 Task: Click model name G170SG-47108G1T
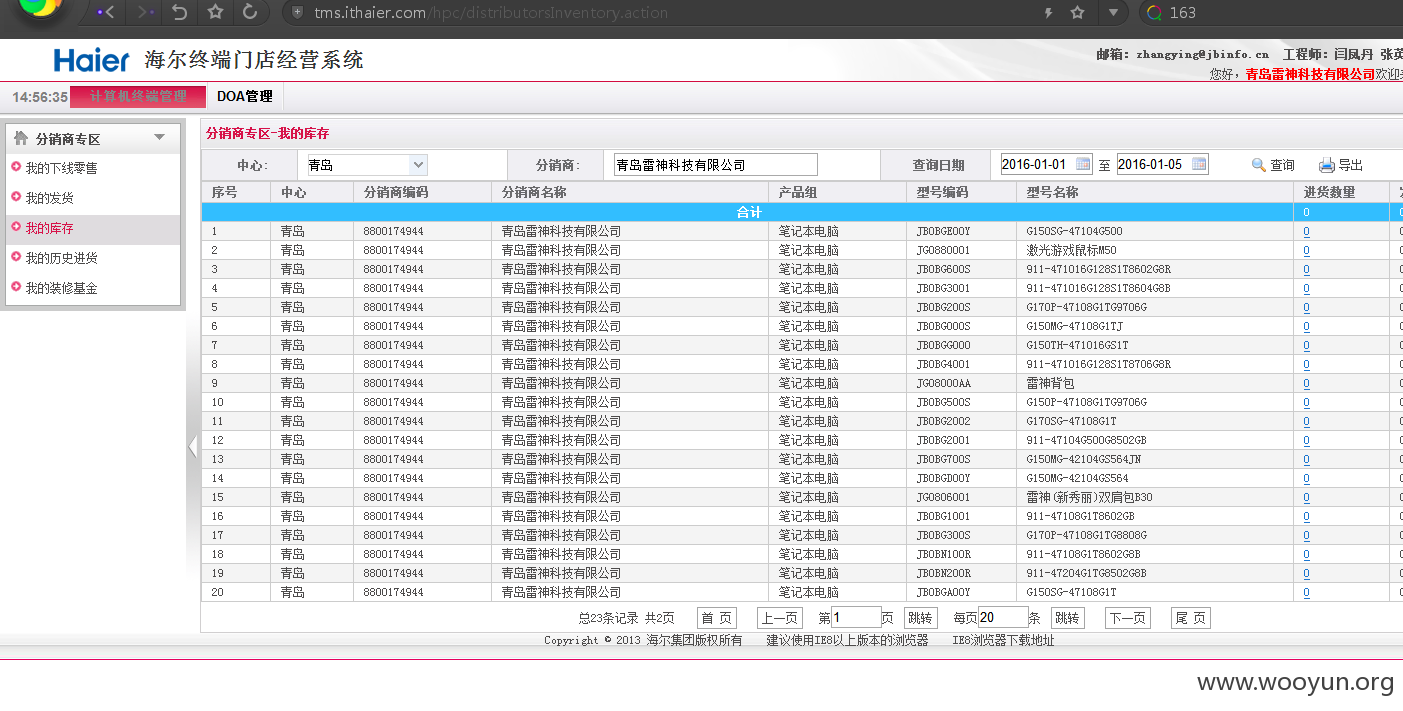1071,421
